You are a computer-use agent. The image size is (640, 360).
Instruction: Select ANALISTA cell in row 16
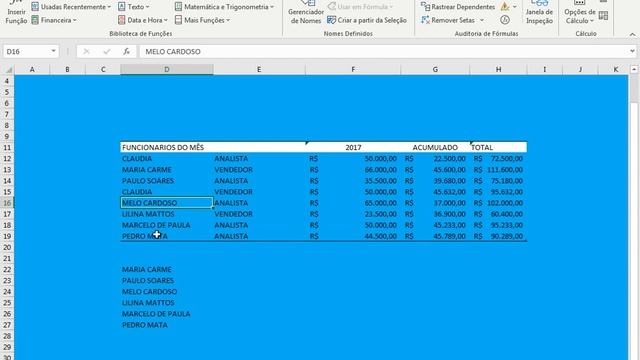click(259, 203)
